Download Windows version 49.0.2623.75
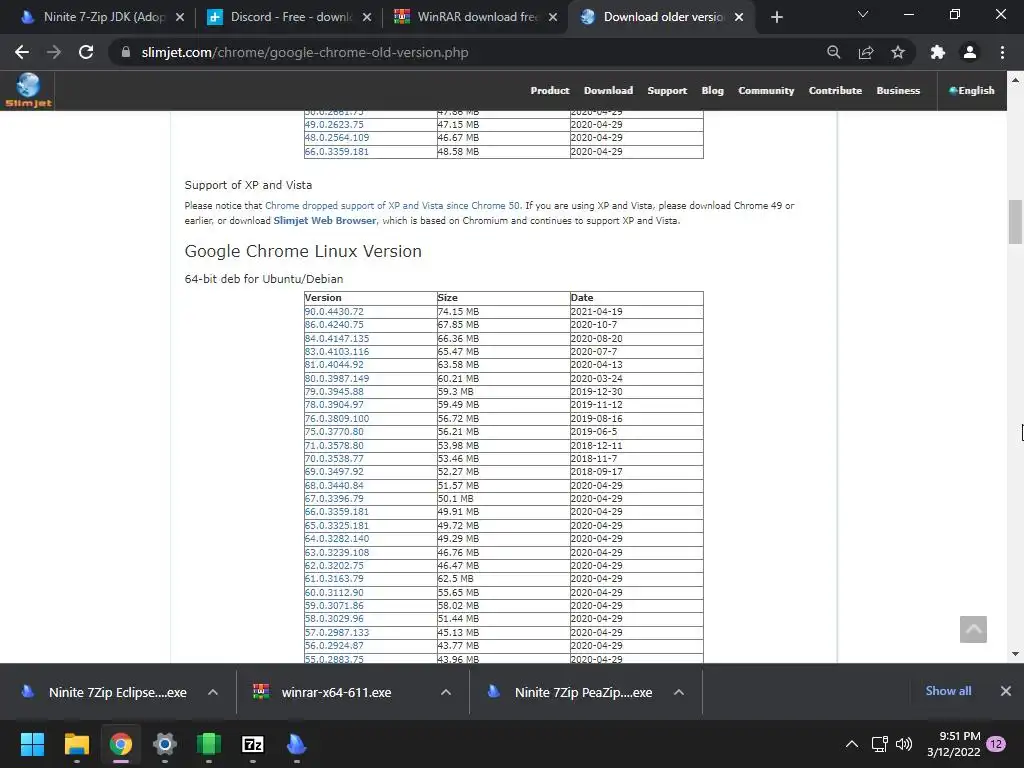 tap(334, 125)
